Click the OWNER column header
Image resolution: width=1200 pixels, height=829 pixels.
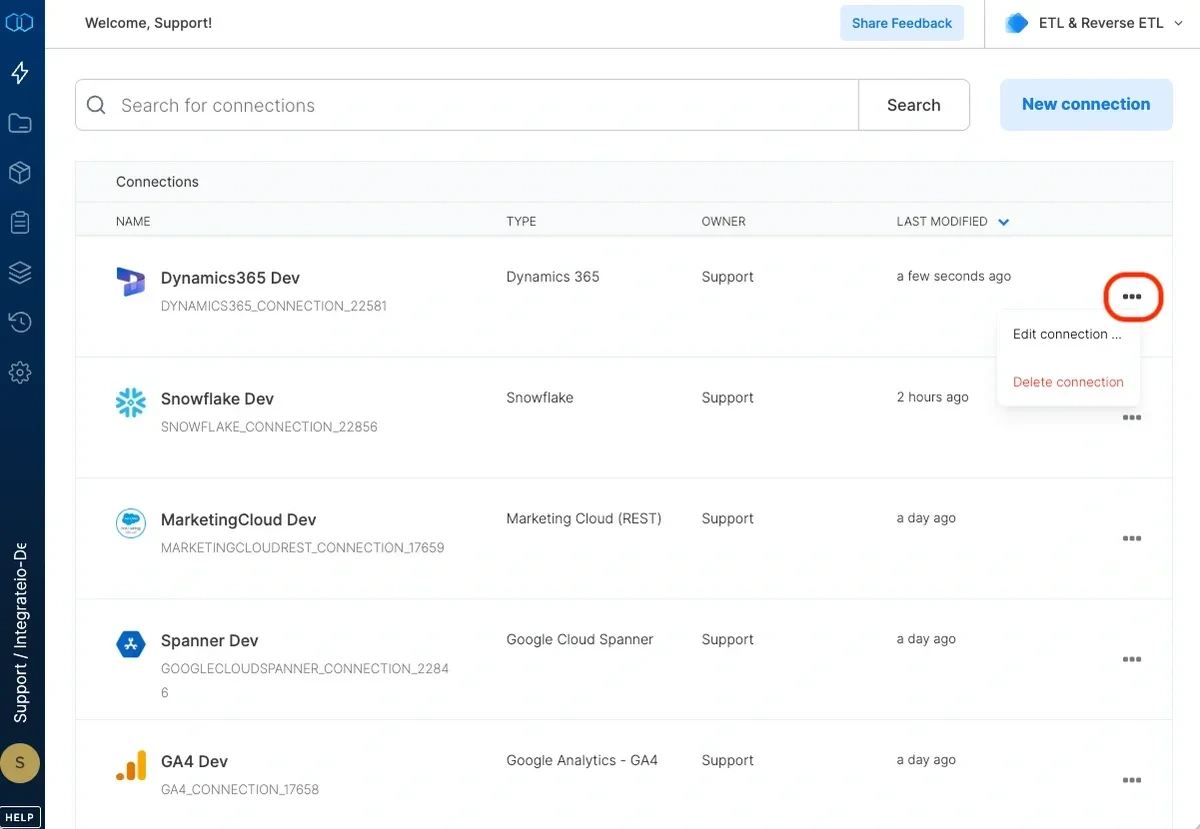pos(724,222)
